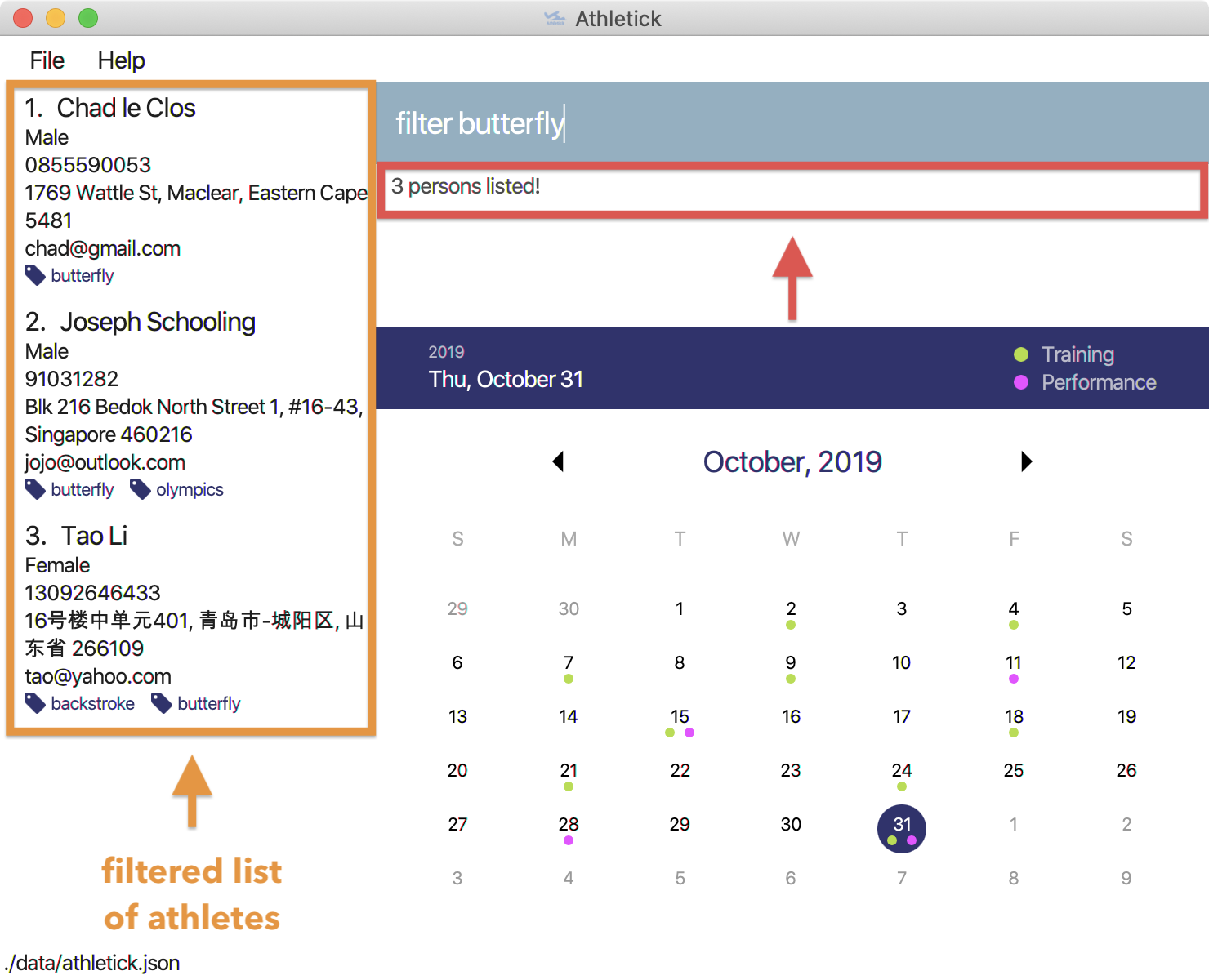Click the Performance legend label
The height and width of the screenshot is (980, 1209).
pos(1099,382)
